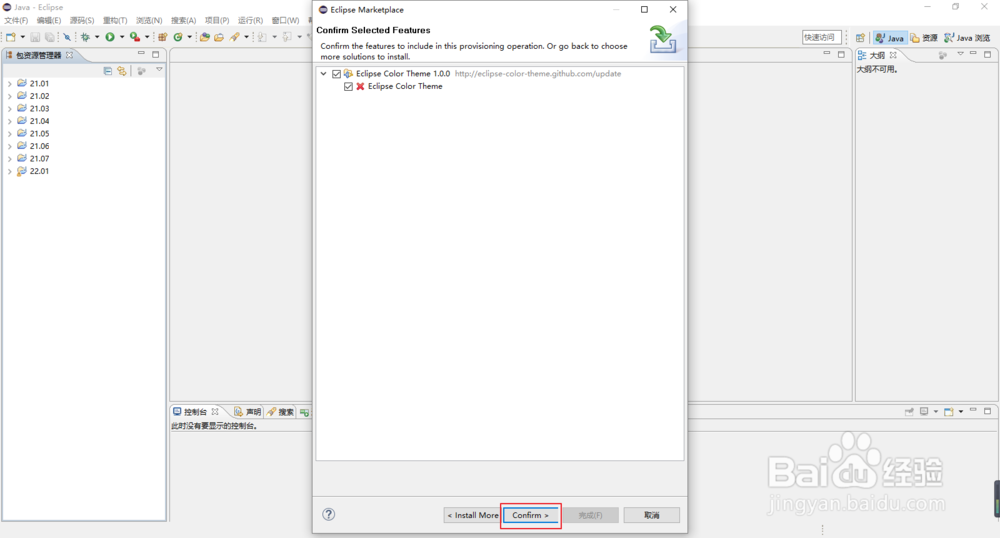The image size is (1000, 538).
Task: Select the 22.01 project
Action: [39, 171]
